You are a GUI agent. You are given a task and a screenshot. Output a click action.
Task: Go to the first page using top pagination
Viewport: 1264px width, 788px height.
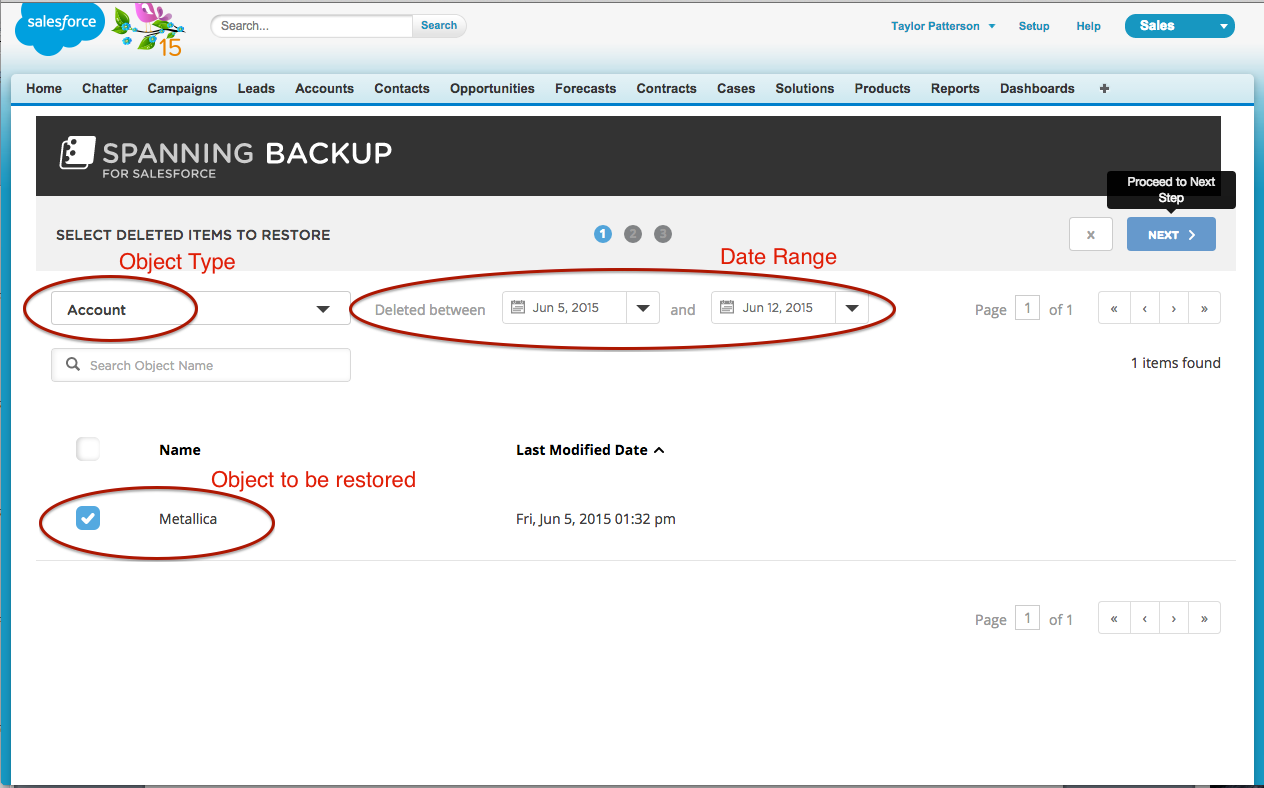1113,309
